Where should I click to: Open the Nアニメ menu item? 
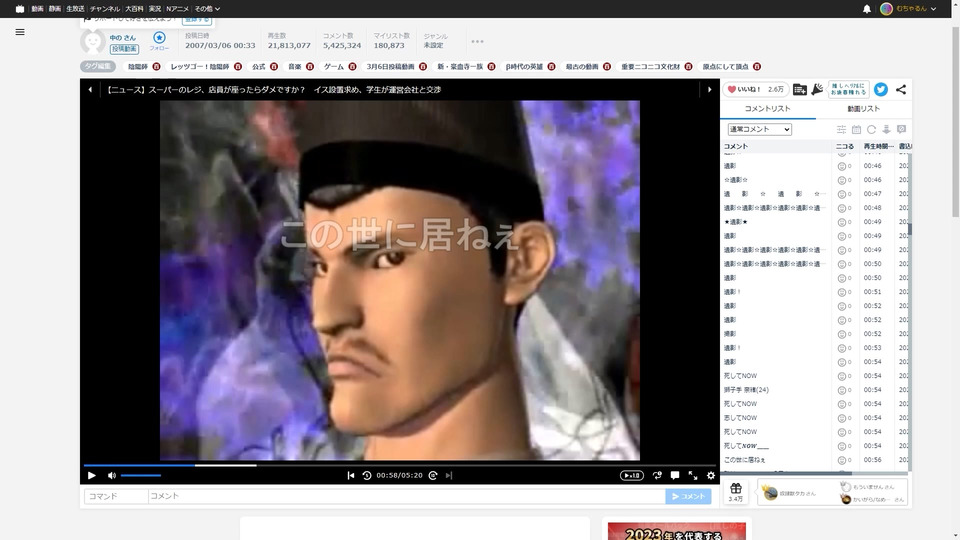click(177, 9)
